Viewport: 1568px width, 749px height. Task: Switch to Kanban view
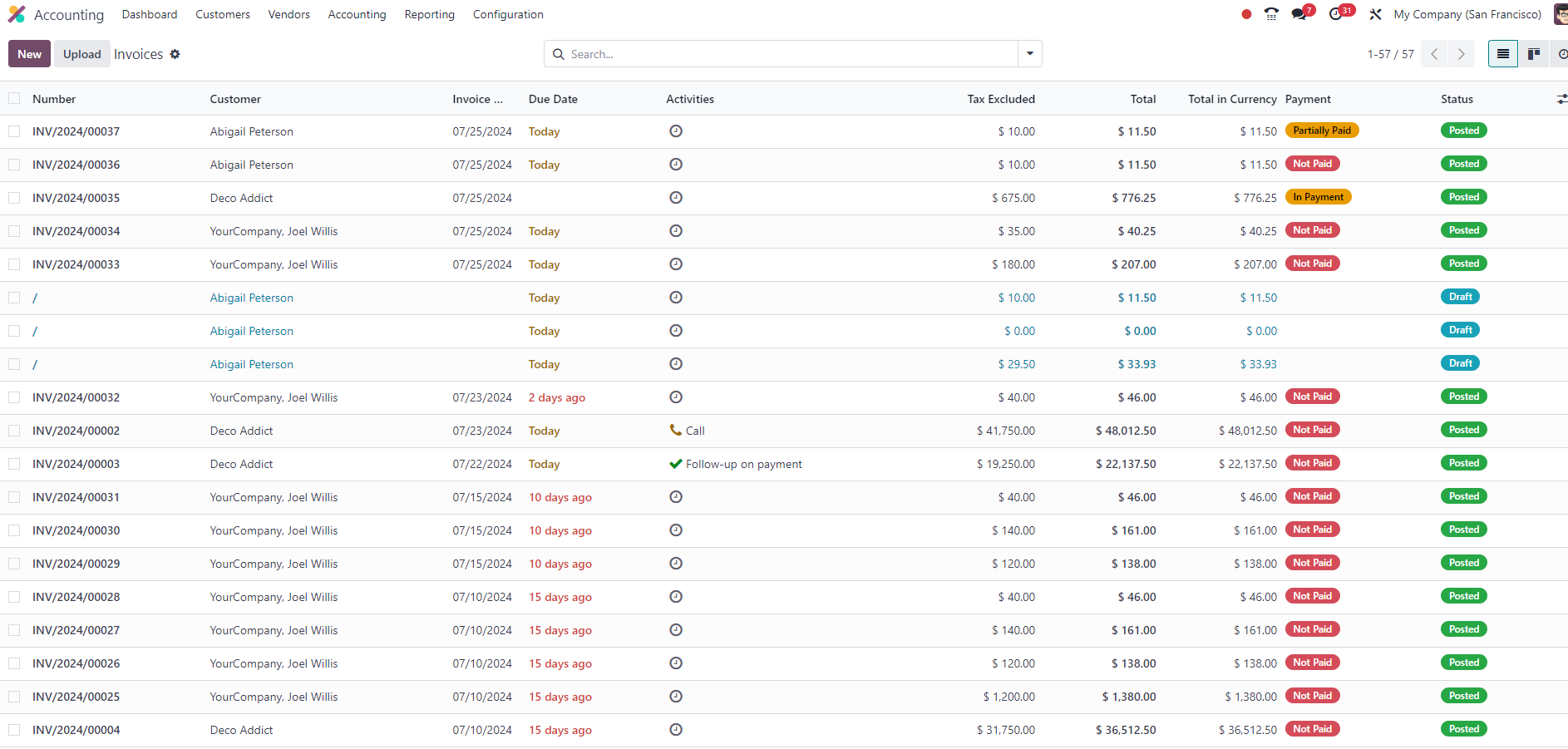coord(1534,54)
